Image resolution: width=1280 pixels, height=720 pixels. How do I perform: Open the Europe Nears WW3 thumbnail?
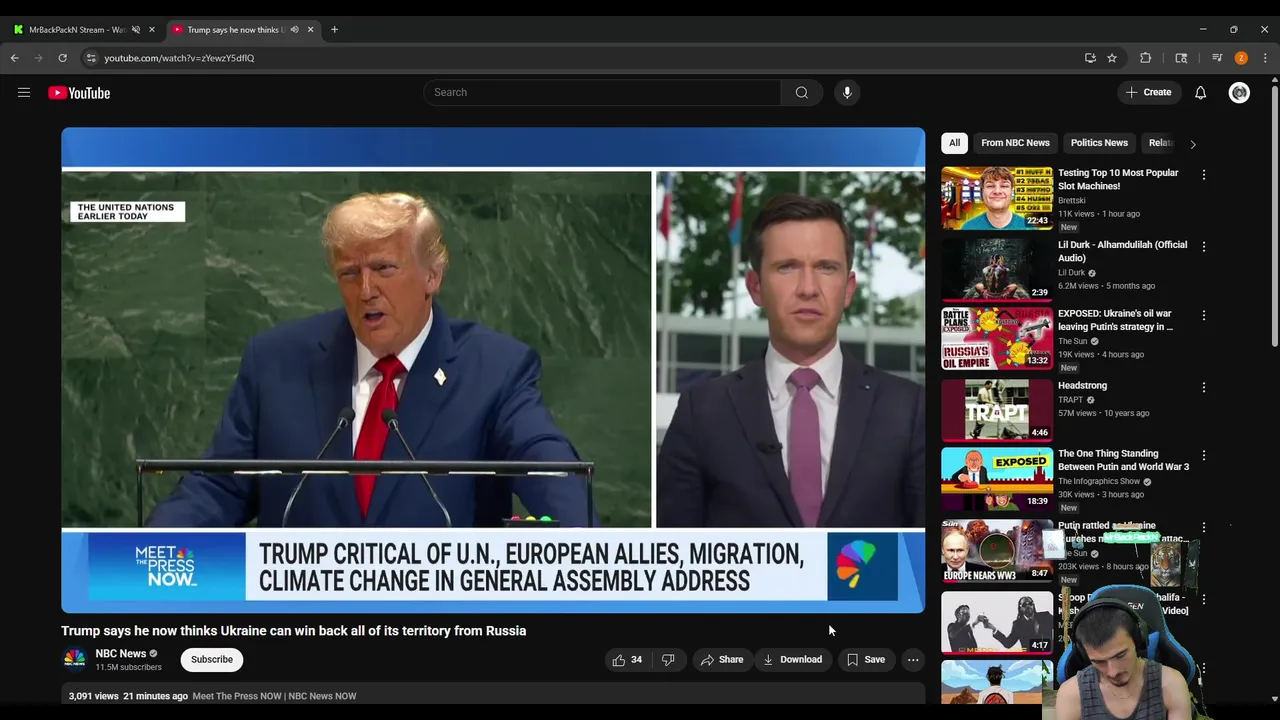click(997, 551)
